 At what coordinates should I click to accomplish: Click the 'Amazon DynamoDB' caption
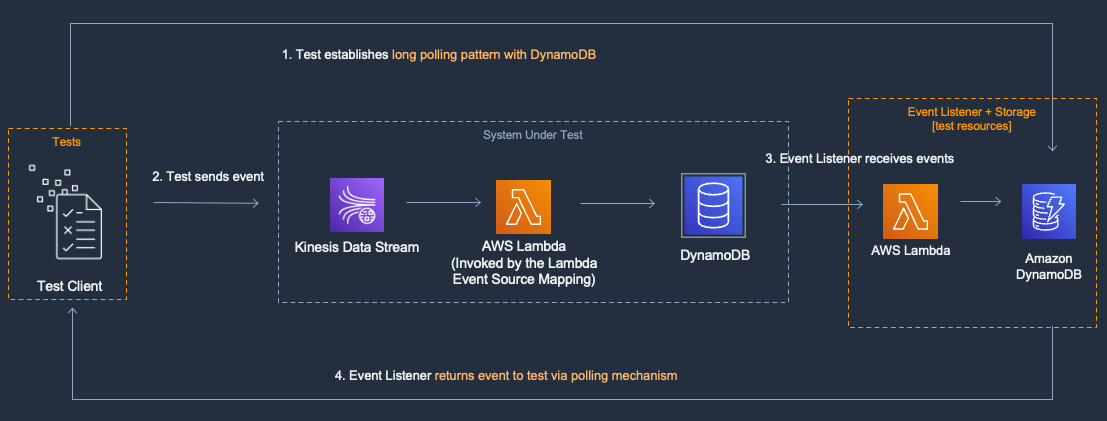(1048, 268)
